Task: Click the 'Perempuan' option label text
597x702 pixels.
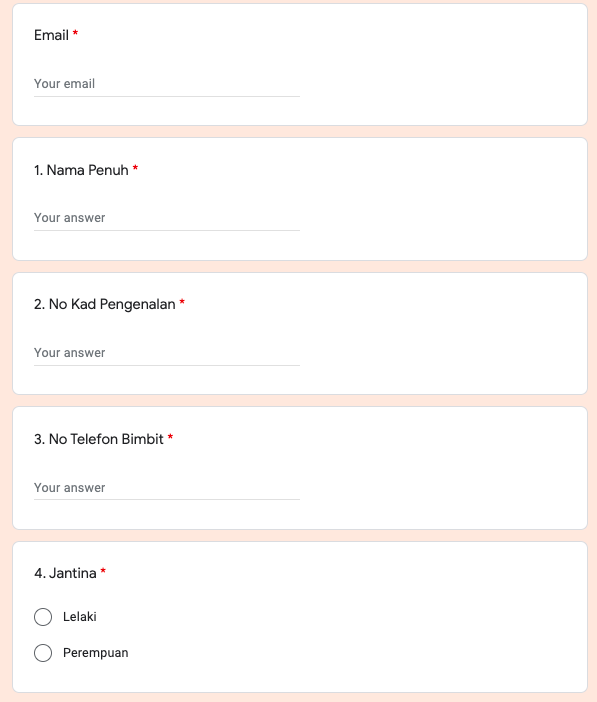Action: tap(95, 653)
